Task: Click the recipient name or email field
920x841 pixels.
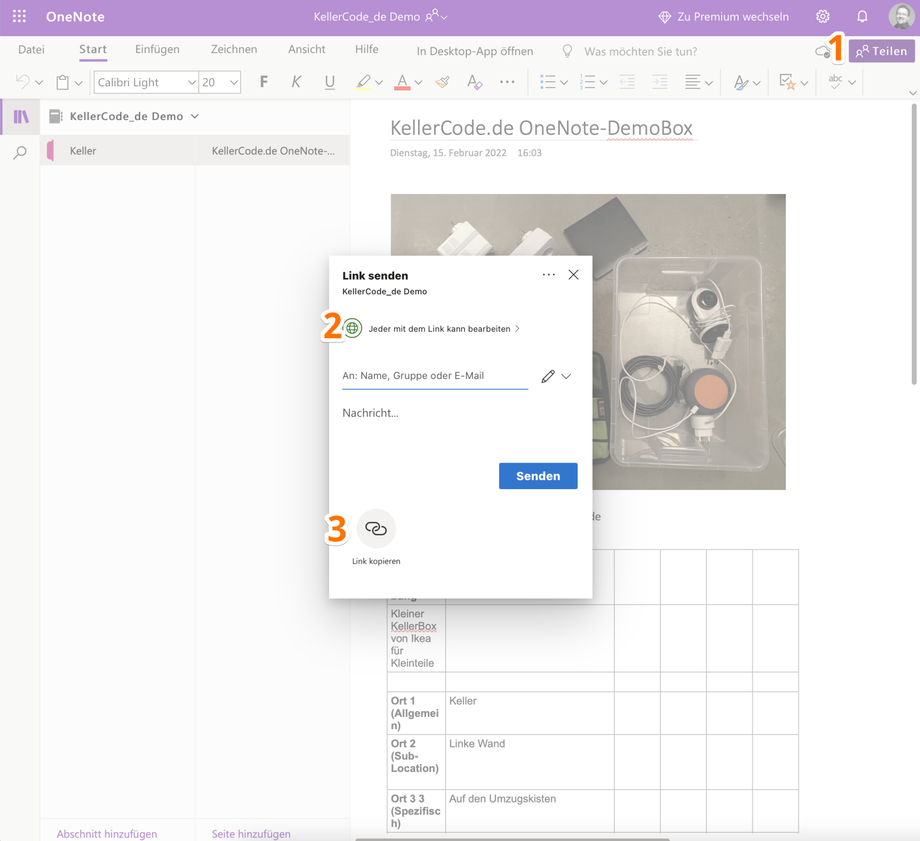Action: click(x=434, y=376)
